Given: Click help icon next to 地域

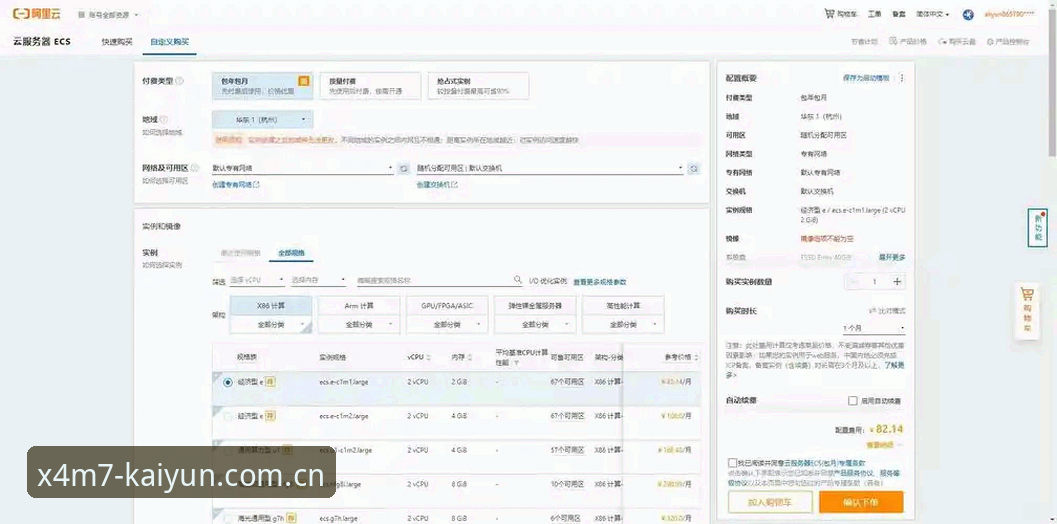Looking at the screenshot, I should [x=163, y=119].
